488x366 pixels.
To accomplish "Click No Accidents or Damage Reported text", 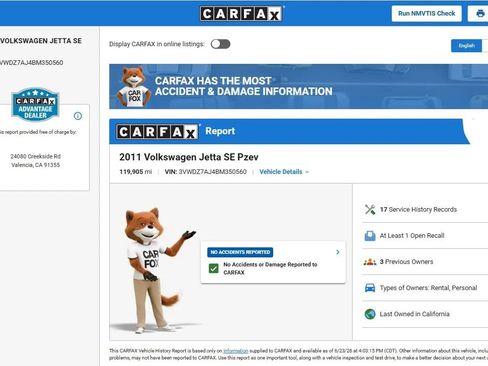I will [x=270, y=268].
